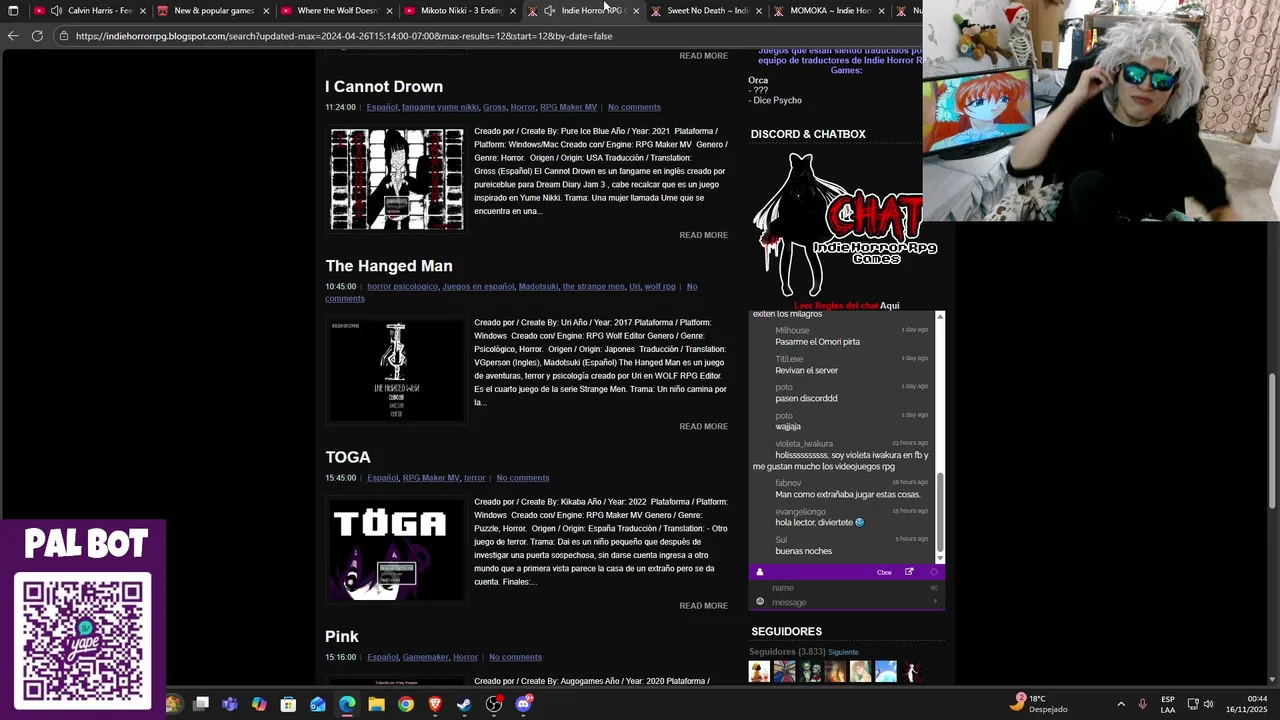Click the microphone icon in the system tray
The height and width of the screenshot is (720, 1280).
tap(1142, 704)
